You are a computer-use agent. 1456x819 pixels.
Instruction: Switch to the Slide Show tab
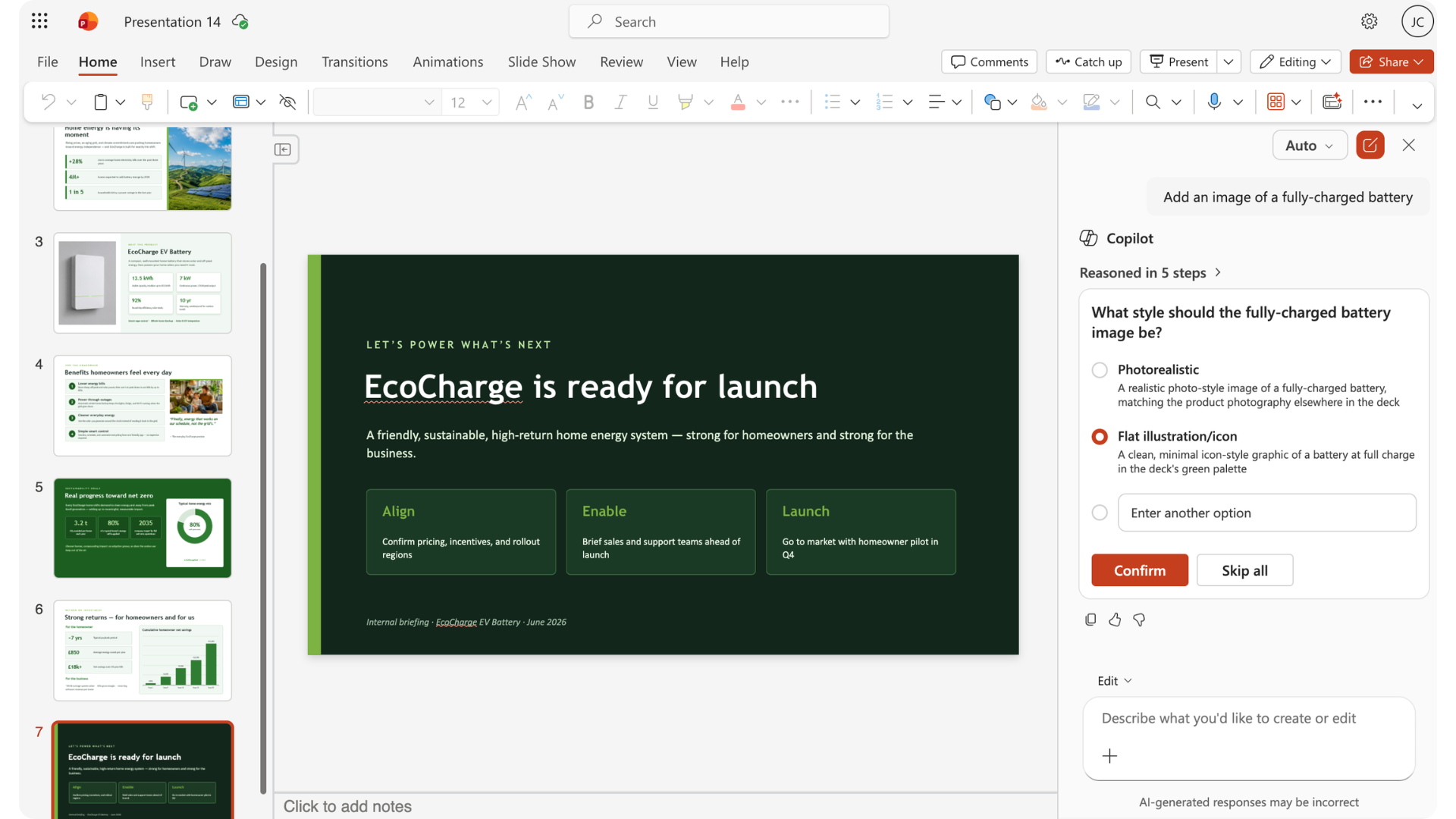pos(541,61)
